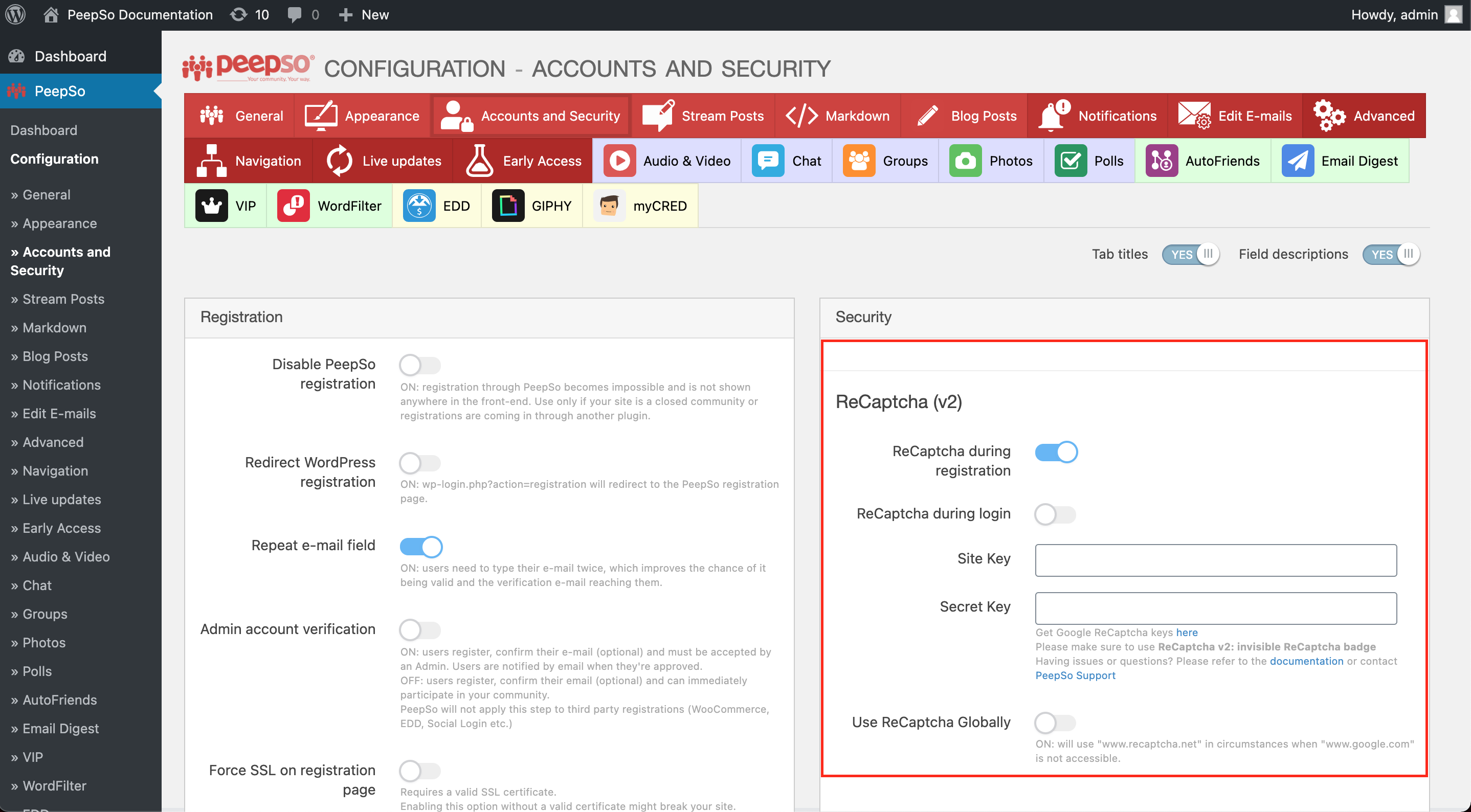The height and width of the screenshot is (812, 1471).
Task: Click the GIPHY icon
Action: [x=508, y=206]
